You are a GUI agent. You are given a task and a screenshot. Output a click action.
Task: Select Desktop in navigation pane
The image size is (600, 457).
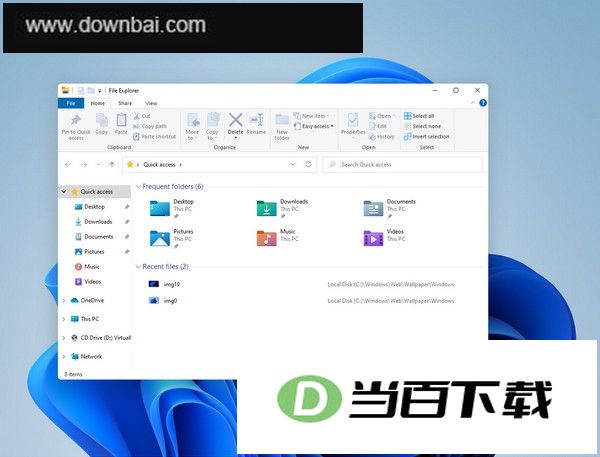click(x=94, y=207)
